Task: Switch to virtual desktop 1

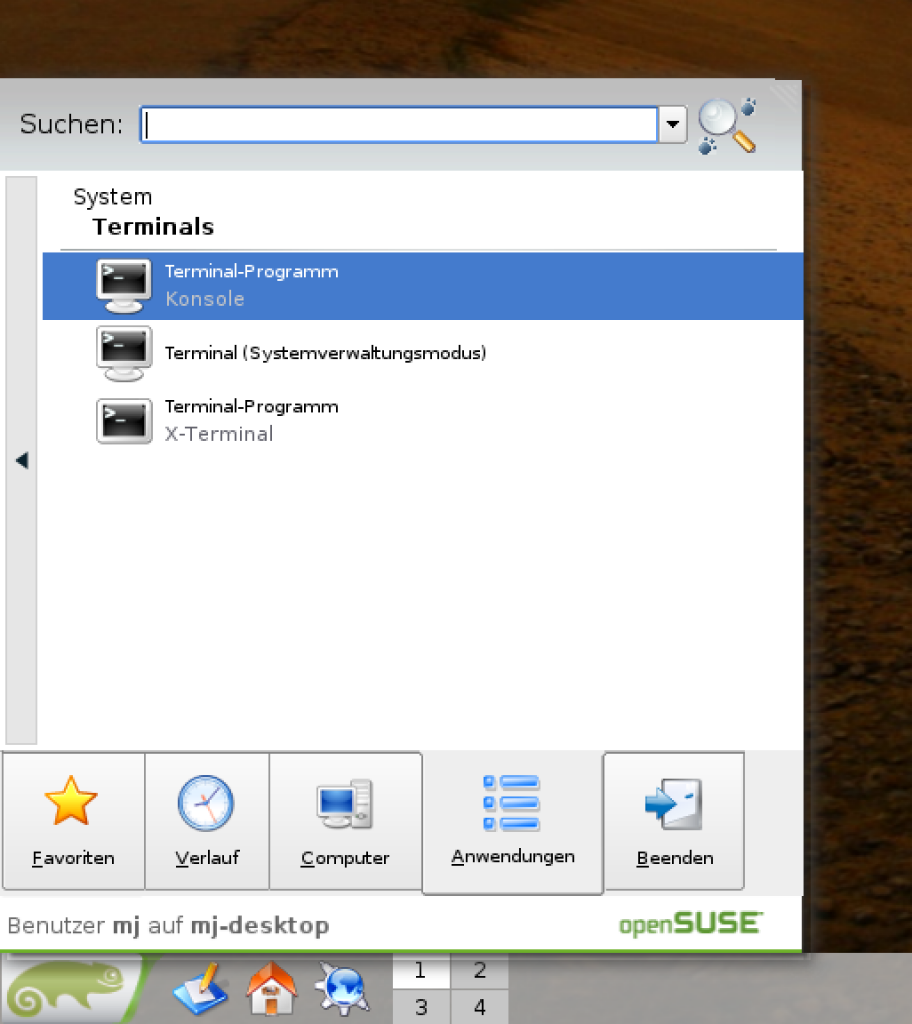Action: tap(421, 970)
